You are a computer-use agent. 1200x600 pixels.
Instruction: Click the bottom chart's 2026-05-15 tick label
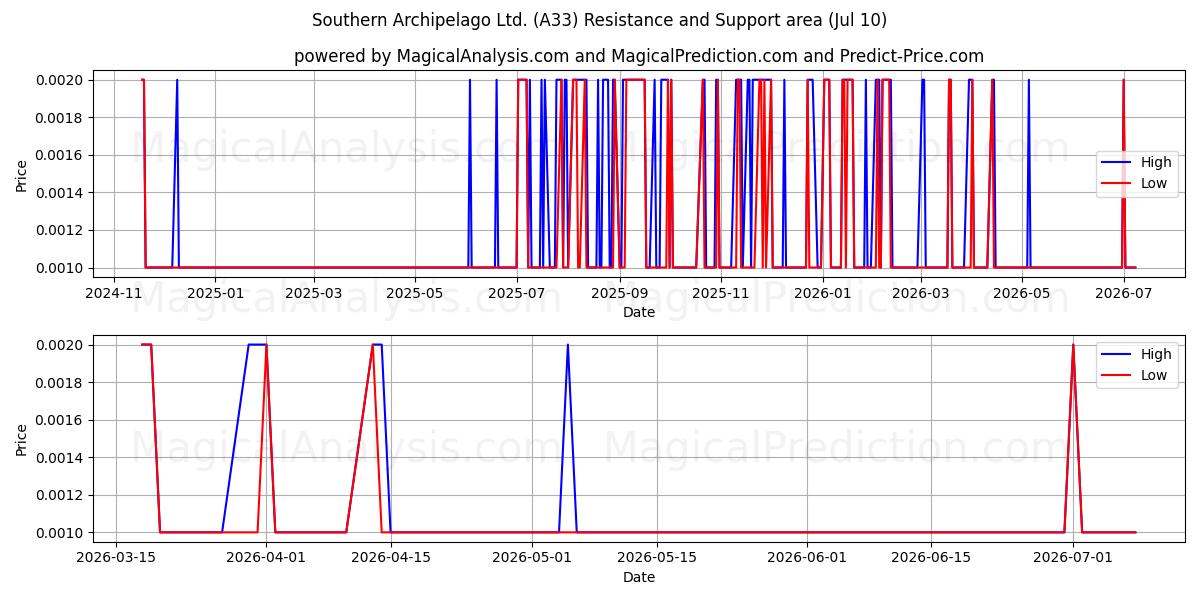coord(656,558)
